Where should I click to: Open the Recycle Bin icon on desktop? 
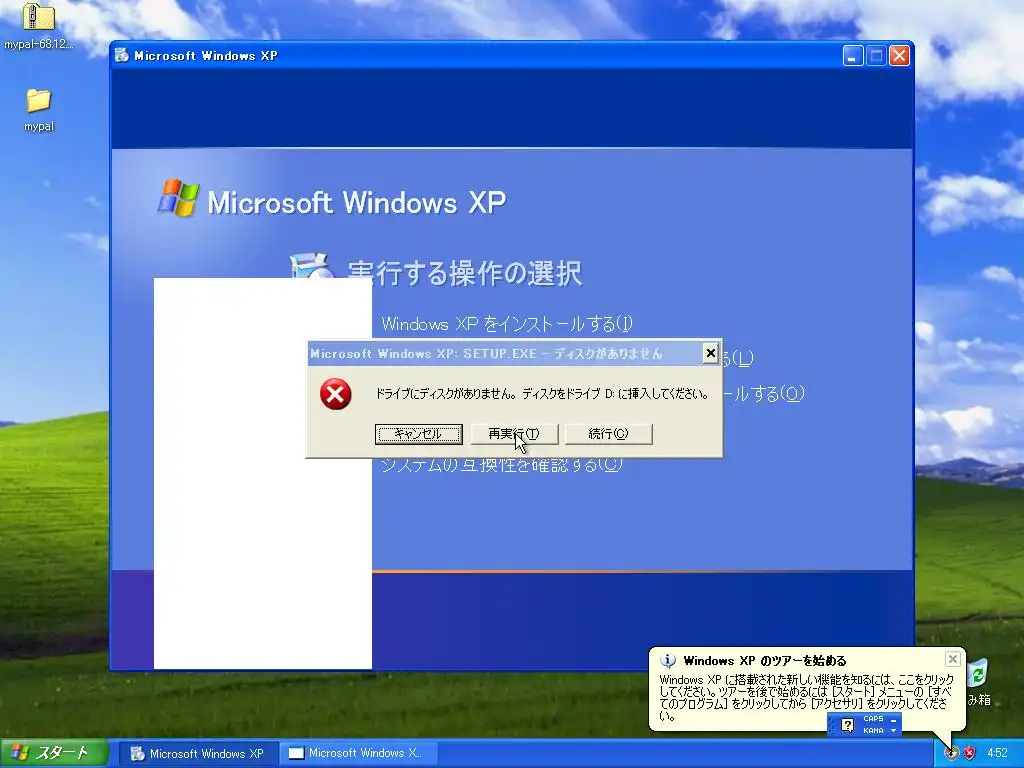click(978, 674)
